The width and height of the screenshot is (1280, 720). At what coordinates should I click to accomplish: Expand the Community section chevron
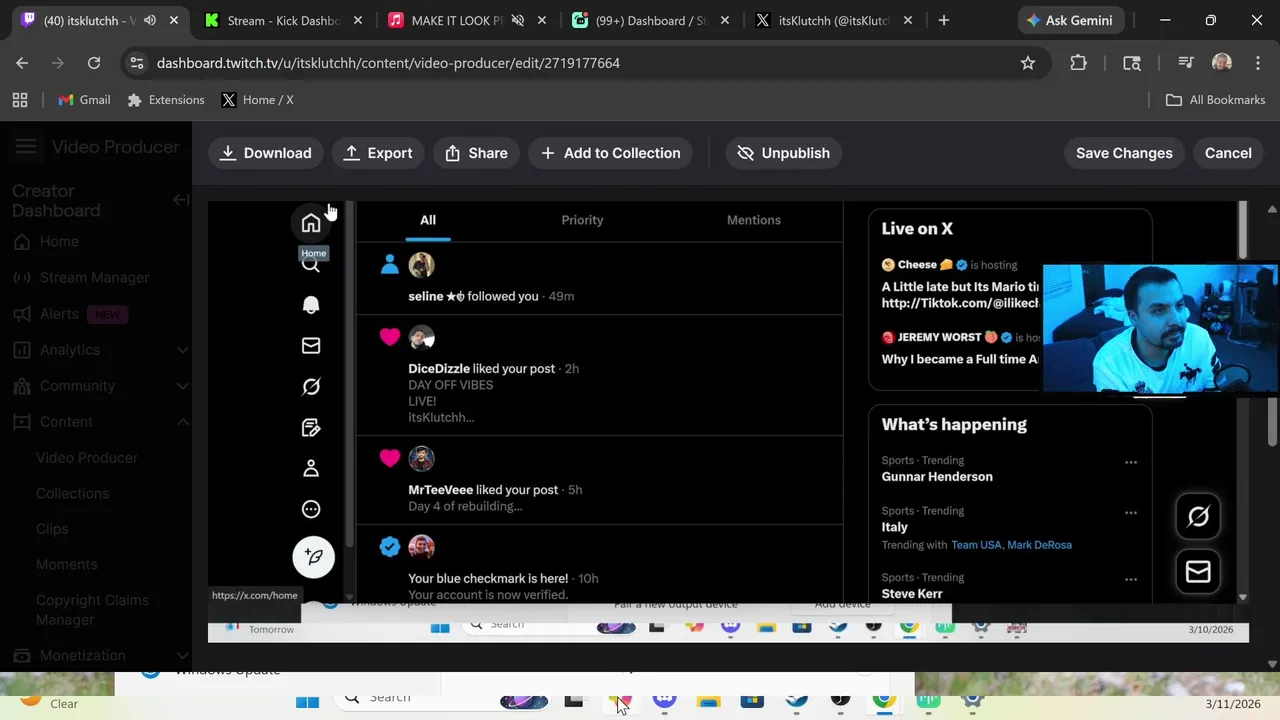(x=182, y=386)
